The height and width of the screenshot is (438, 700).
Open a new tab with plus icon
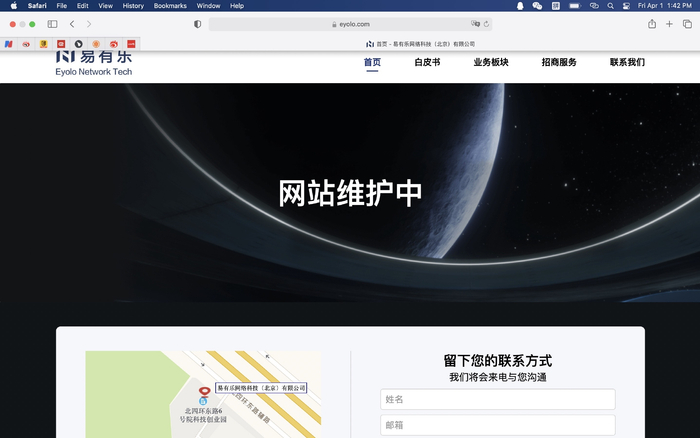(x=669, y=24)
